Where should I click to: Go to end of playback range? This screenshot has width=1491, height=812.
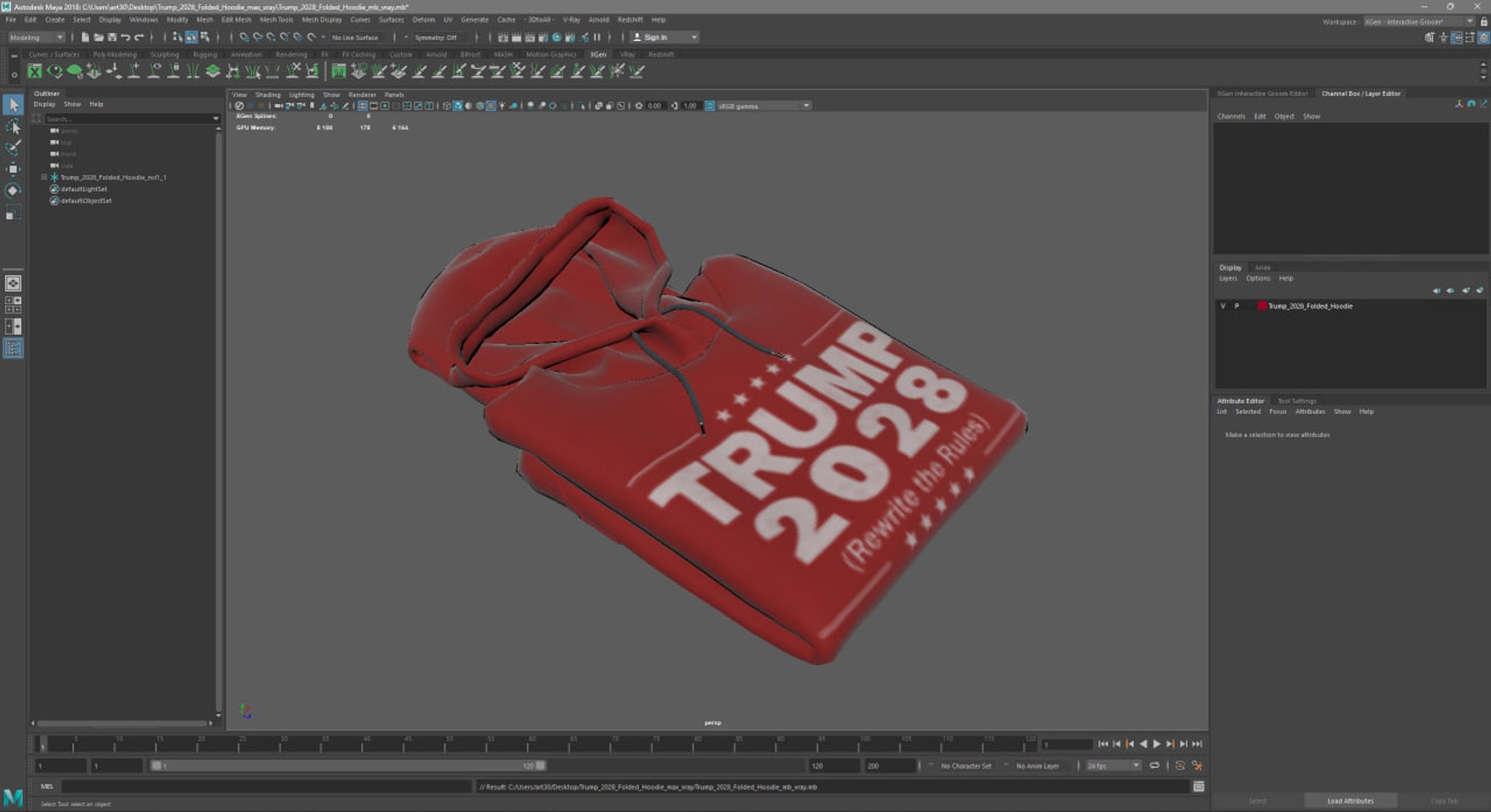click(1197, 744)
